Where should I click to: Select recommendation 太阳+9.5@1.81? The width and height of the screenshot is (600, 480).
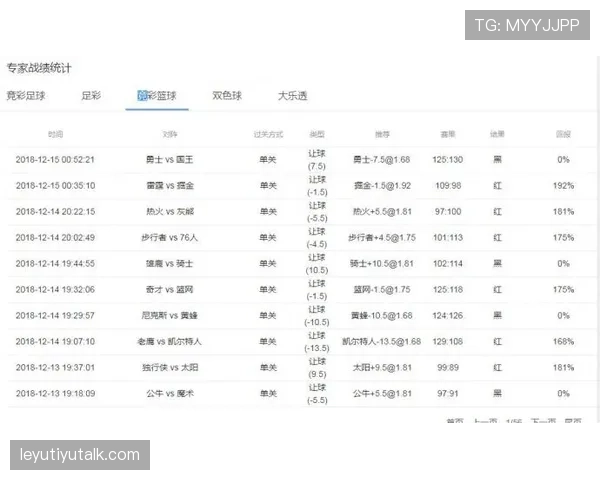(382, 367)
